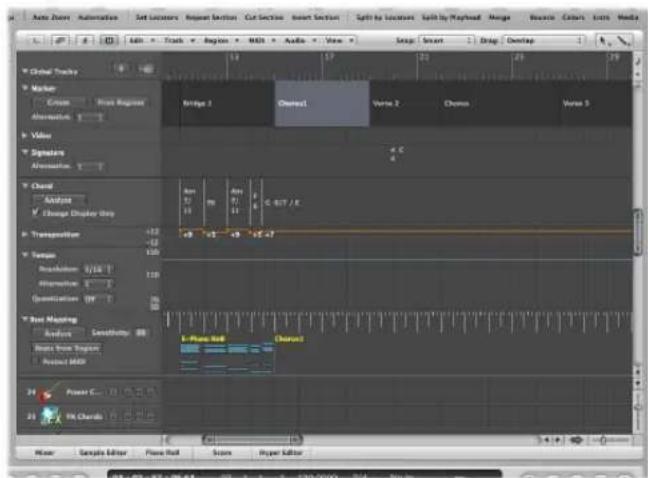Open the Hyper Editor tab
This screenshot has height=478, width=648.
[x=281, y=452]
